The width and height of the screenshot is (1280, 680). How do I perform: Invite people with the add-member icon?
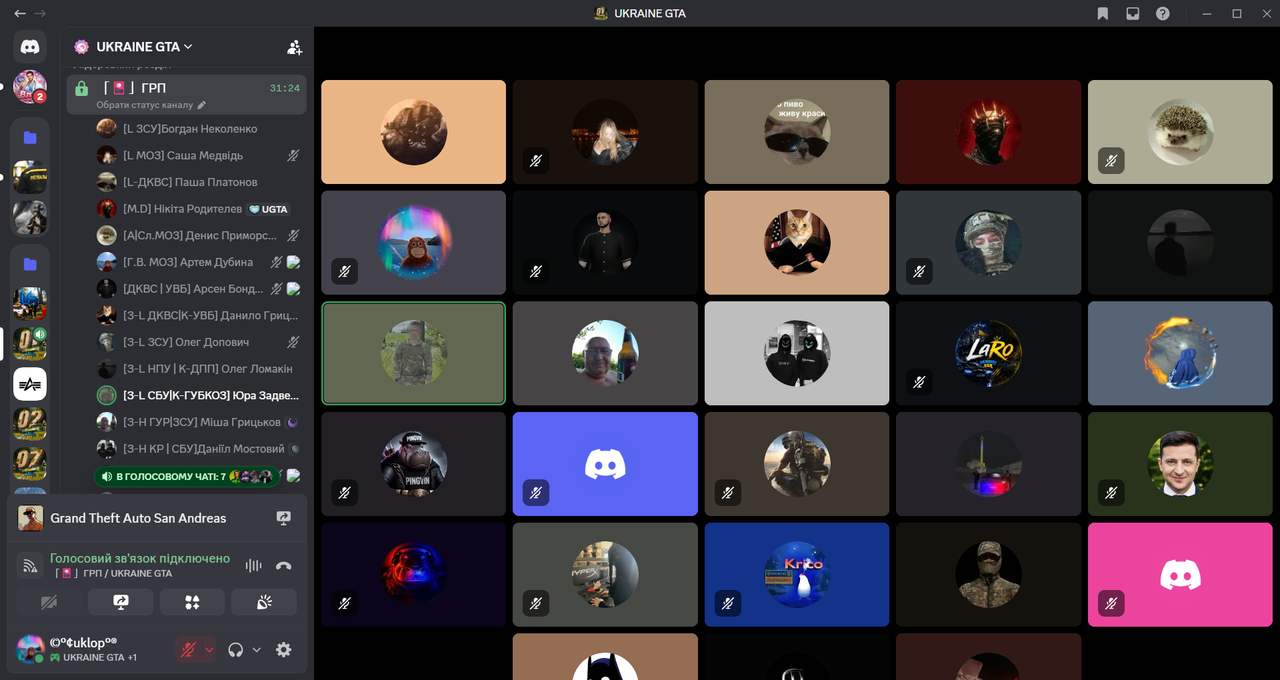tap(294, 47)
